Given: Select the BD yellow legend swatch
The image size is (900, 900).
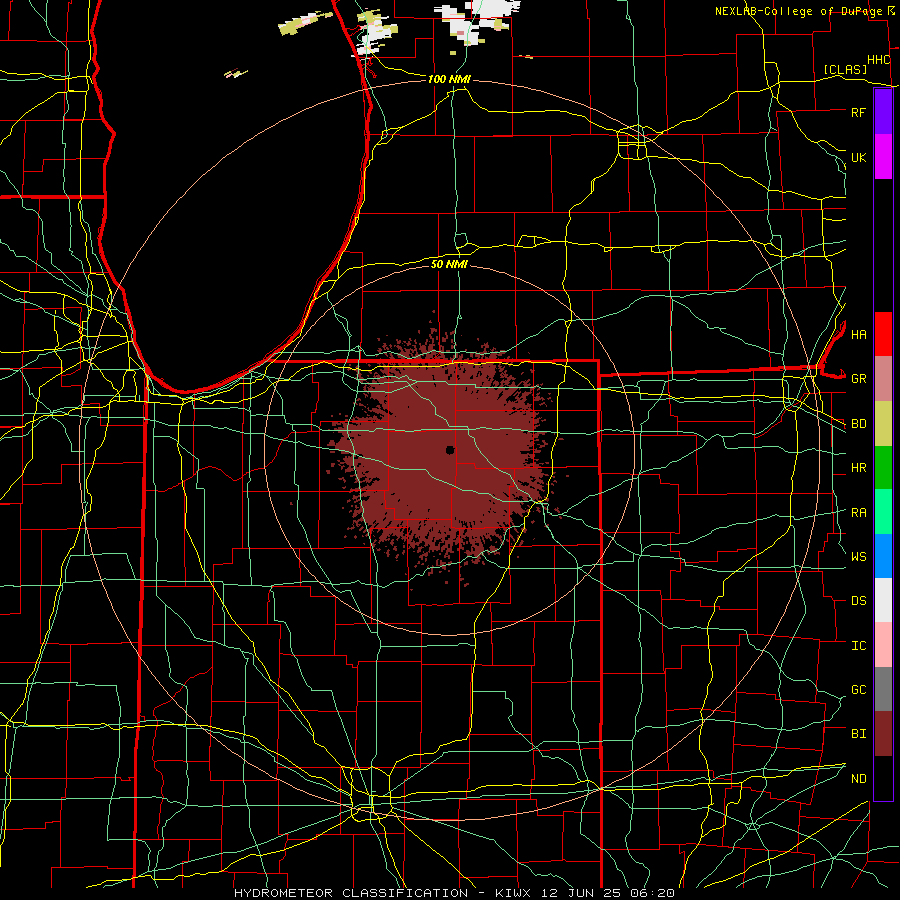Looking at the screenshot, I should (x=883, y=424).
